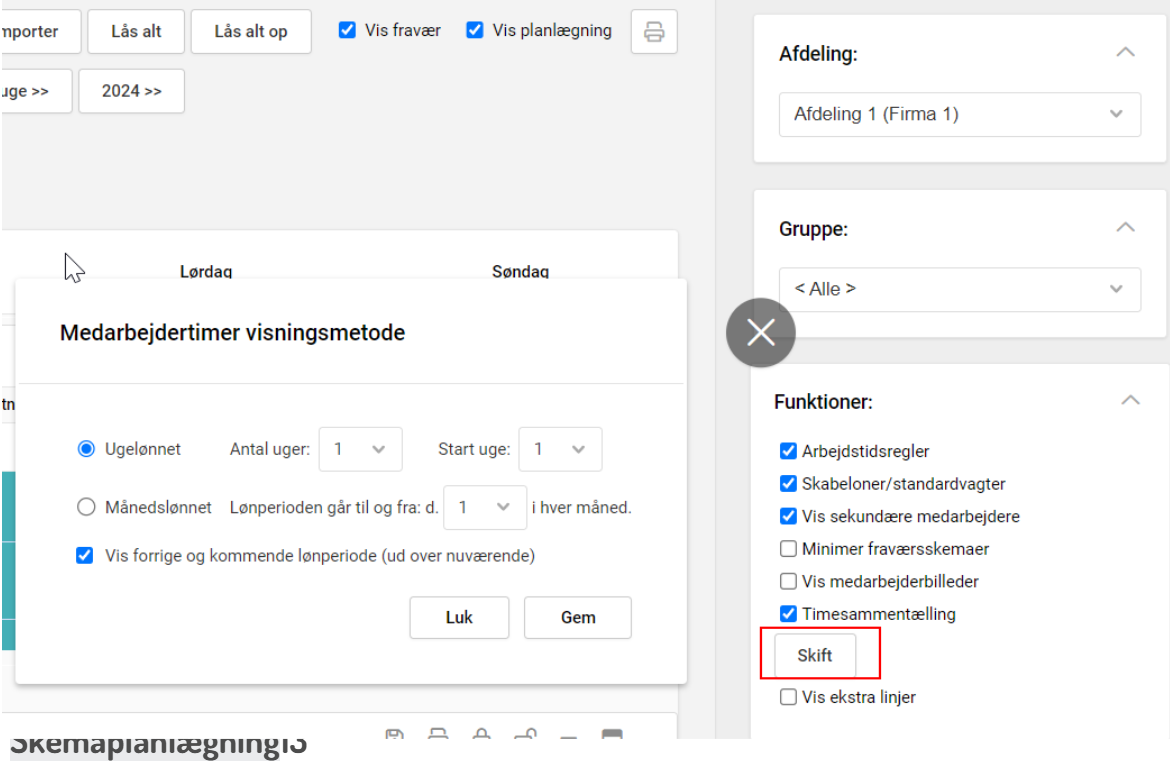1170x763 pixels.
Task: Select the Månedslønnet radio button
Action: [x=86, y=507]
